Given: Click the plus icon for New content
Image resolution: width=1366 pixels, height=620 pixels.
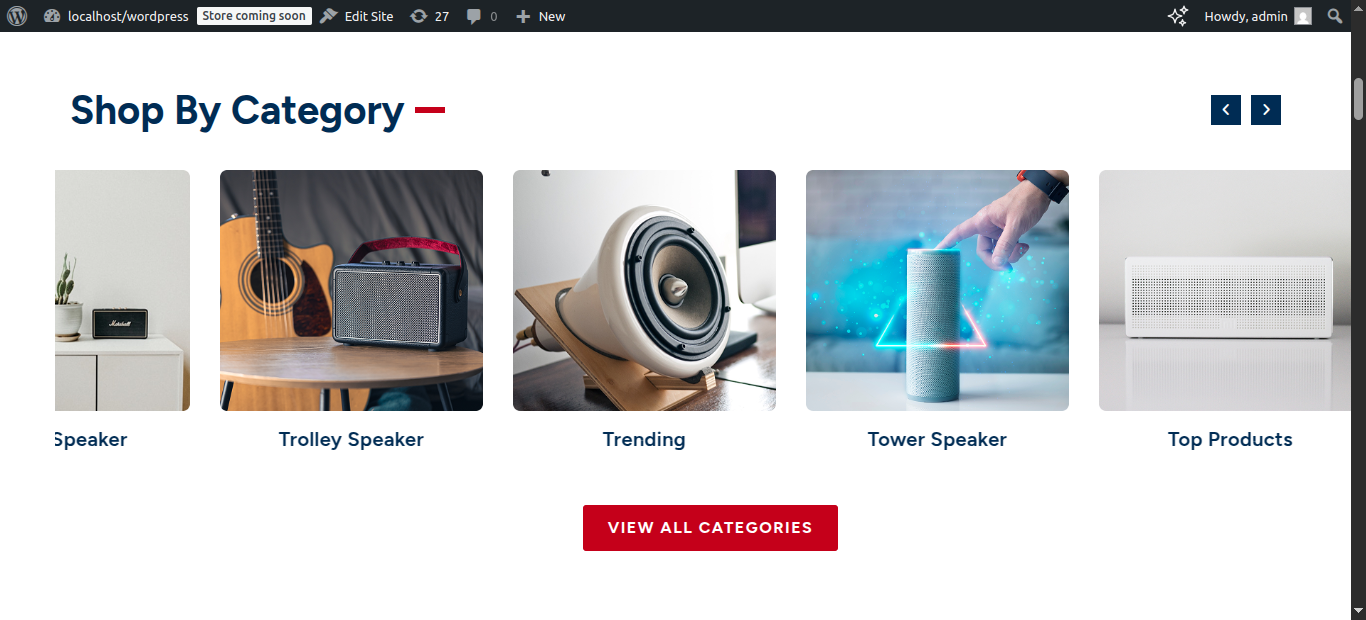Looking at the screenshot, I should coord(523,16).
